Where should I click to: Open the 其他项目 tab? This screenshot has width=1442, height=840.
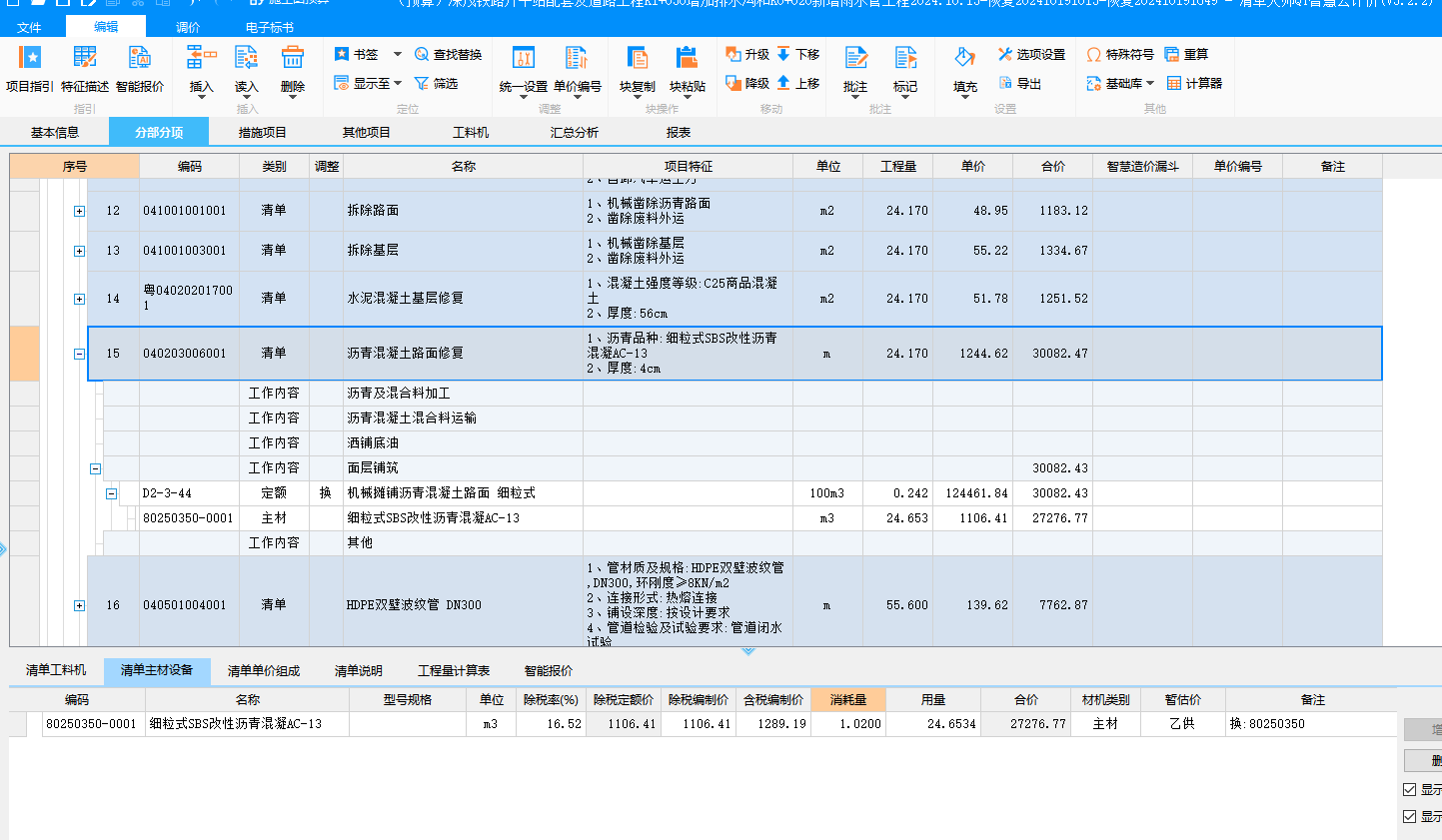point(366,132)
